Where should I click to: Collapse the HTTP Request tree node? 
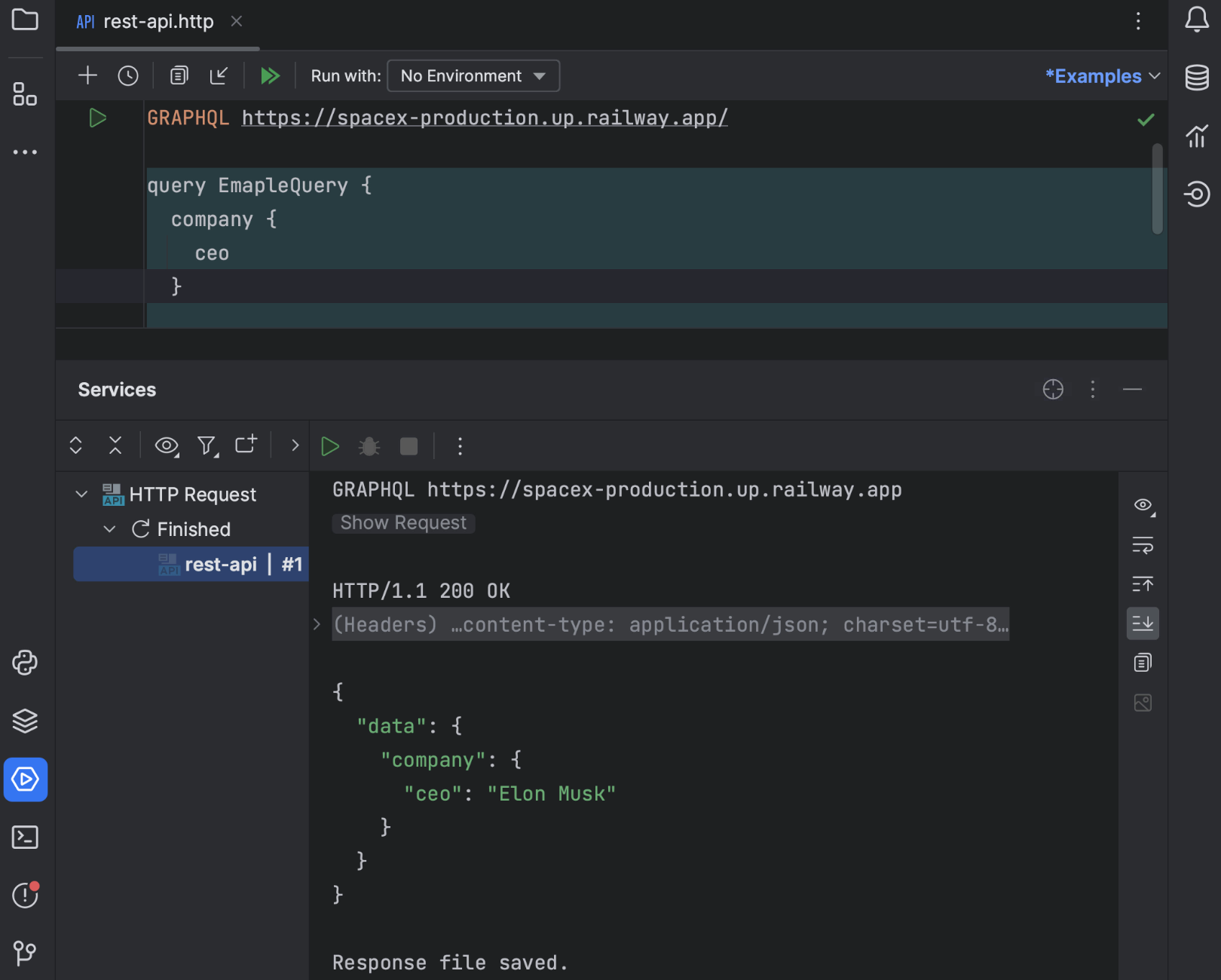[82, 495]
